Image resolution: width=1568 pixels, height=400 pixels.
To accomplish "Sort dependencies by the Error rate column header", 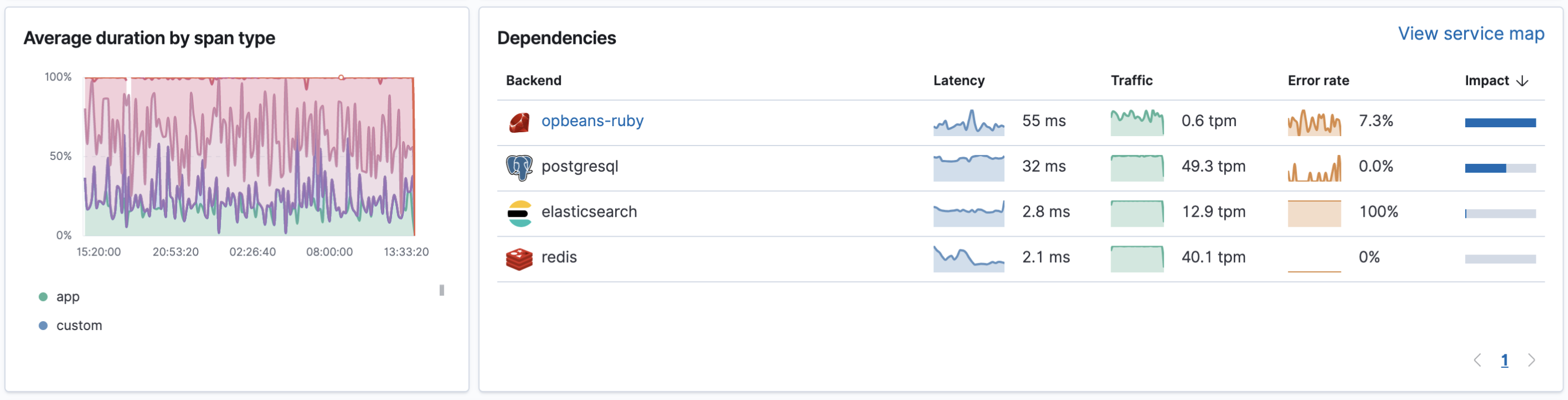I will [x=1318, y=81].
